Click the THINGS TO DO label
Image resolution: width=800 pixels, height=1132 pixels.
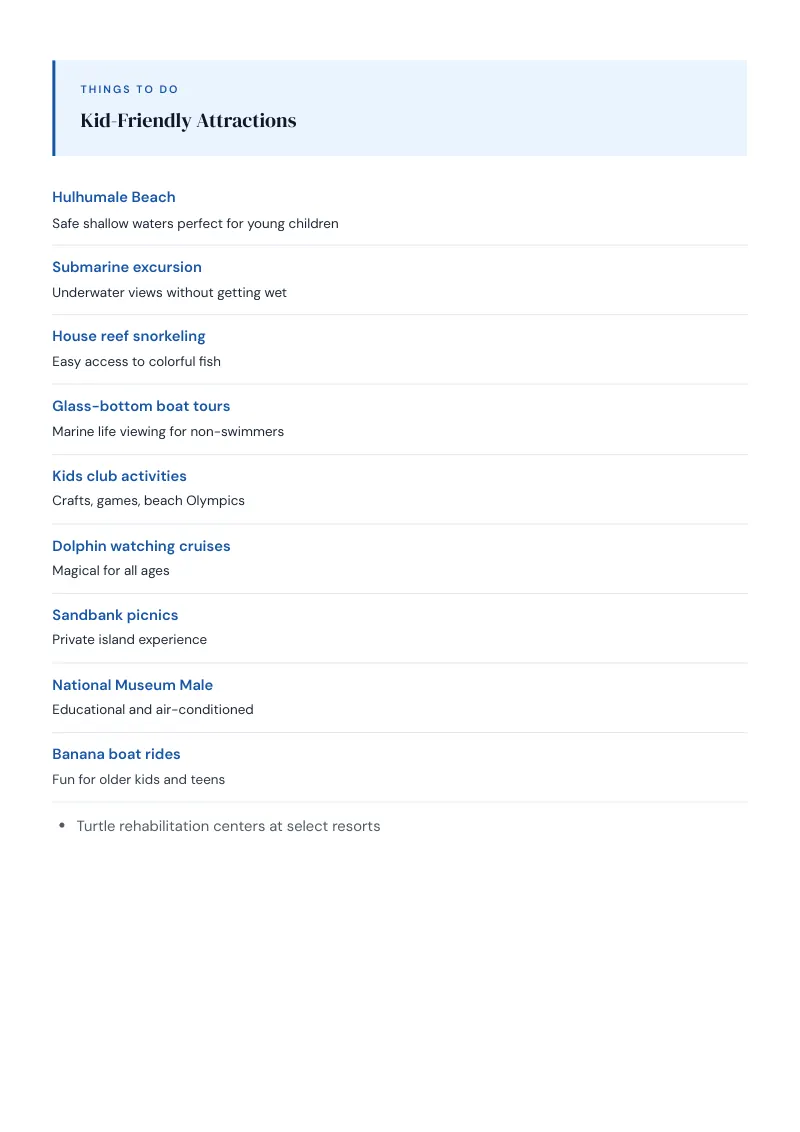[129, 90]
